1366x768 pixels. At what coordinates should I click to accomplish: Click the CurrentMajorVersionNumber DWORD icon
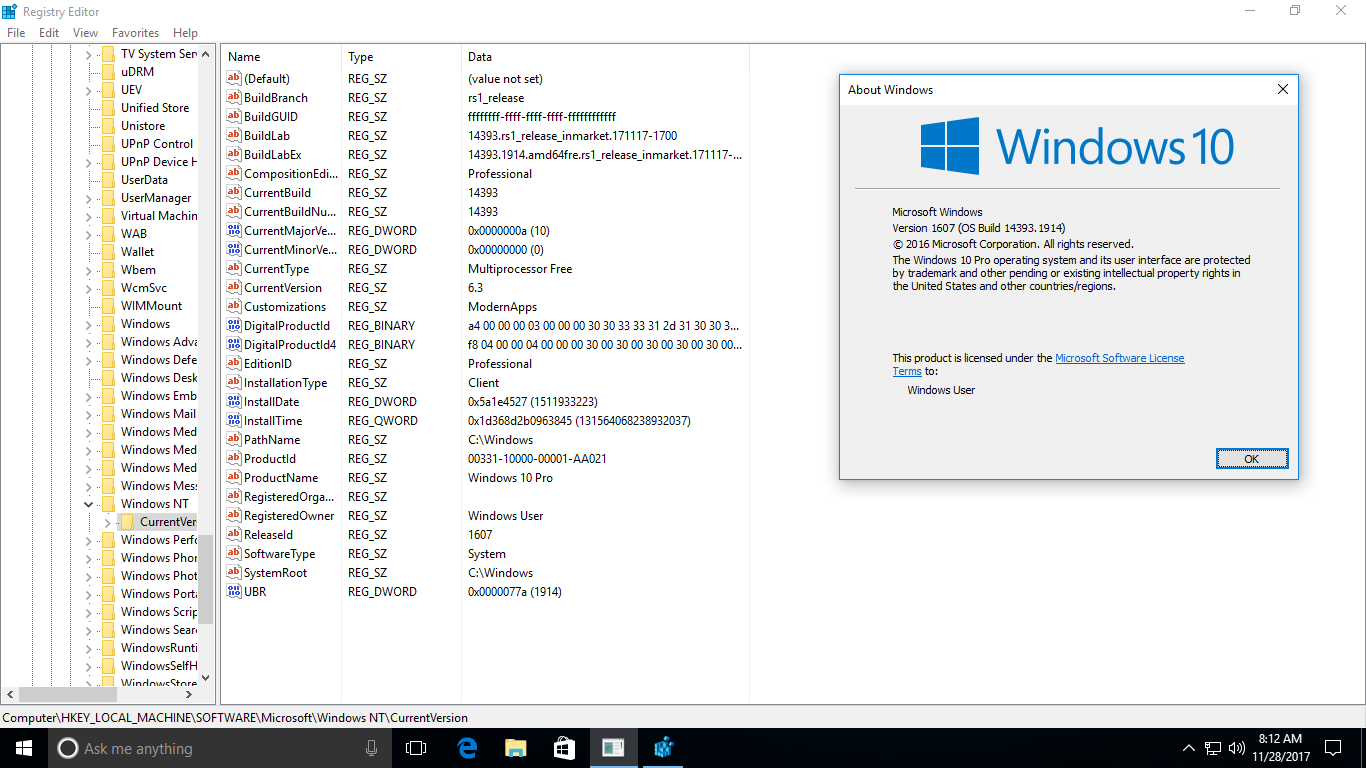tap(234, 231)
